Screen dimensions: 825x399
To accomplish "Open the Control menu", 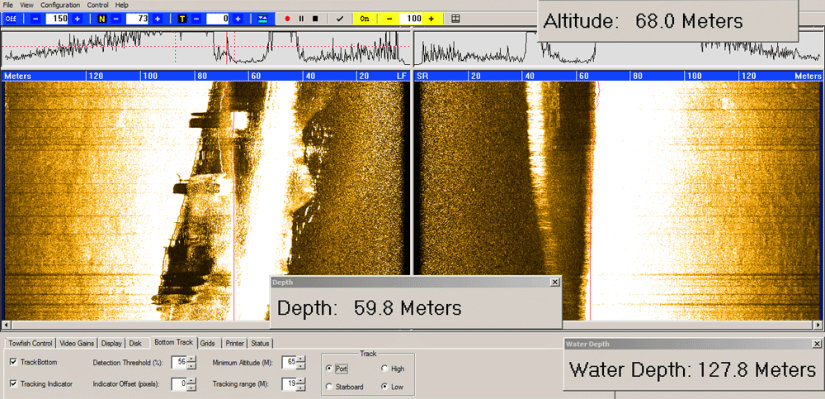I will (x=97, y=5).
